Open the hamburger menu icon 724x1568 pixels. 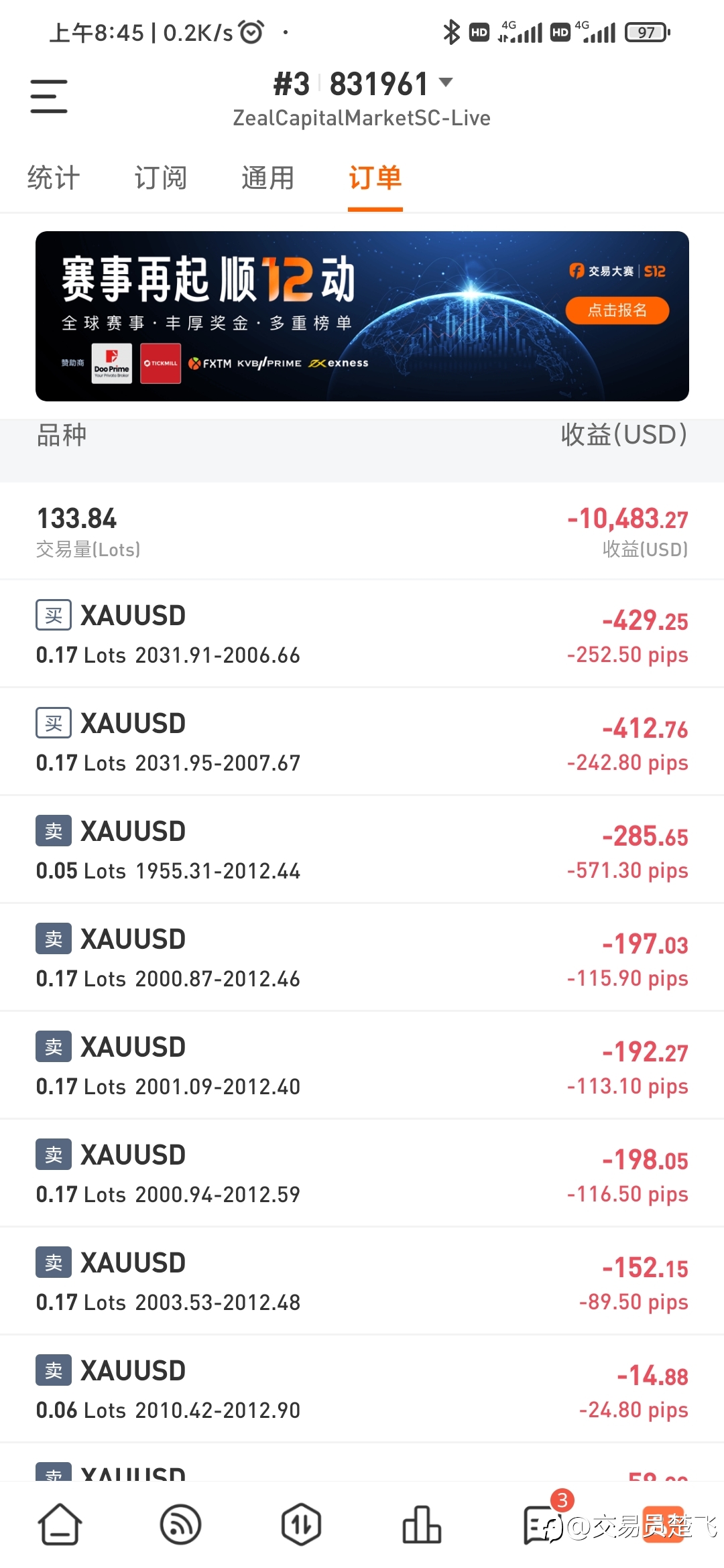49,96
